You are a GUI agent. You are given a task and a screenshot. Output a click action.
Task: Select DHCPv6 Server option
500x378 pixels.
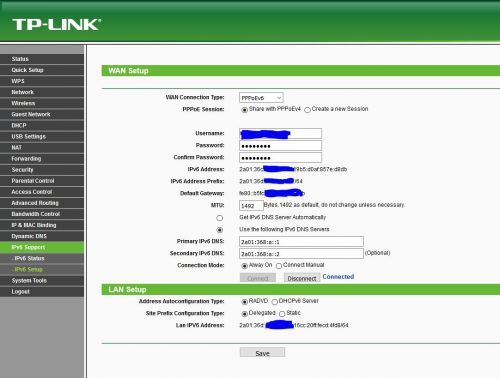274,302
